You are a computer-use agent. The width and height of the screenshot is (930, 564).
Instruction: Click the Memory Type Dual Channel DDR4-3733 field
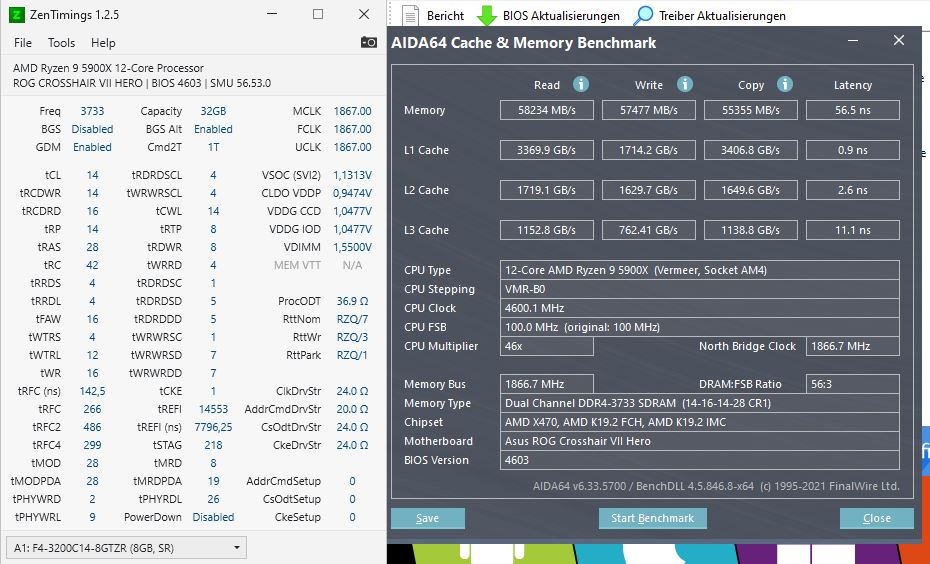[700, 403]
